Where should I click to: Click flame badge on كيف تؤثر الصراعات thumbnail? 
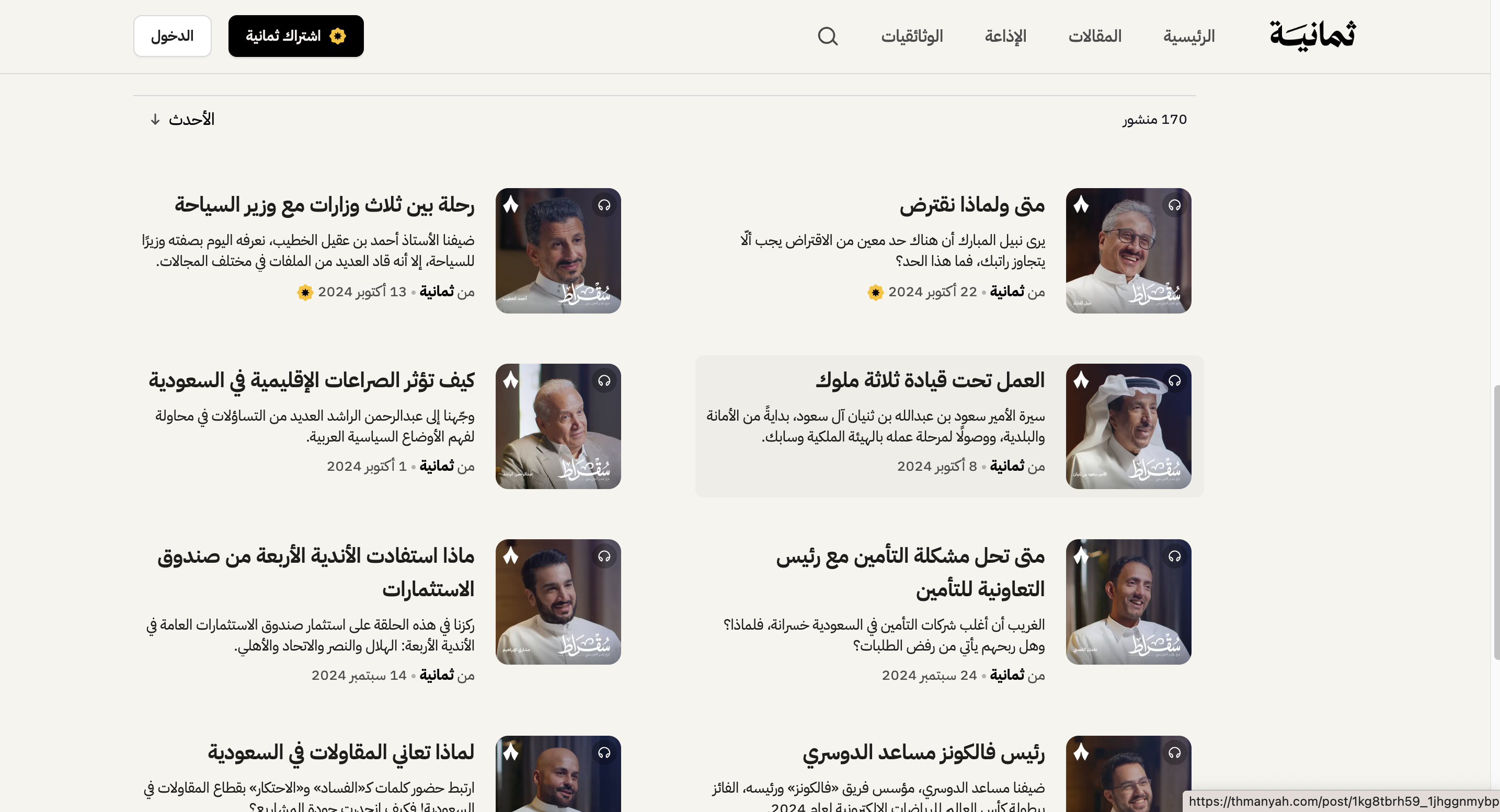click(511, 380)
